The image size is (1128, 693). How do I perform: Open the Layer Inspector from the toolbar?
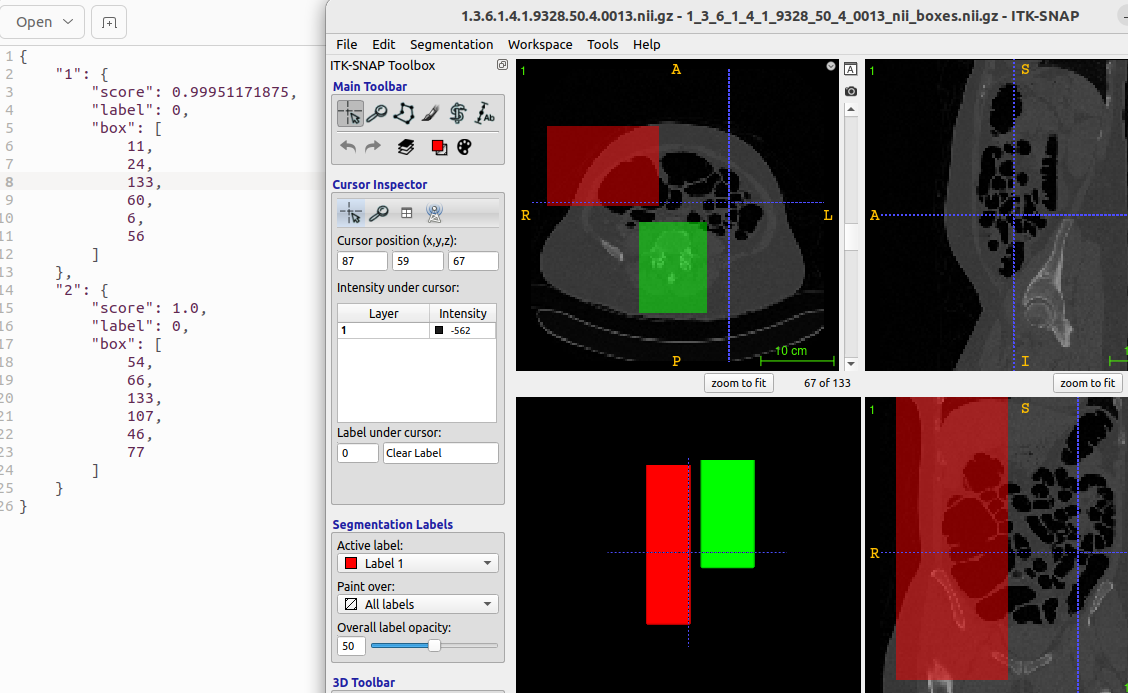pos(406,146)
